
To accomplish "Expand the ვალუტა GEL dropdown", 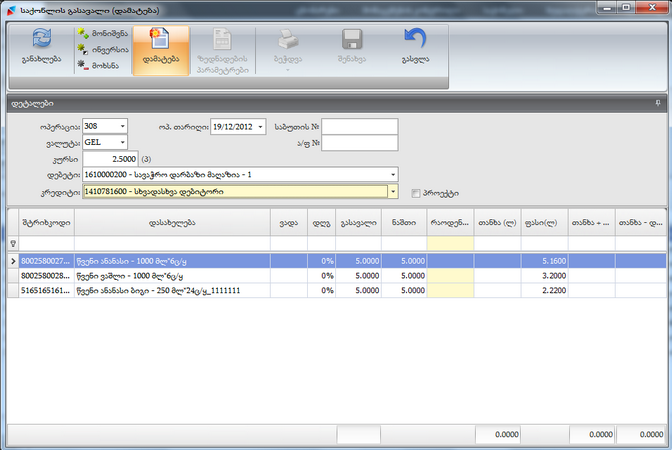I will (x=123, y=142).
